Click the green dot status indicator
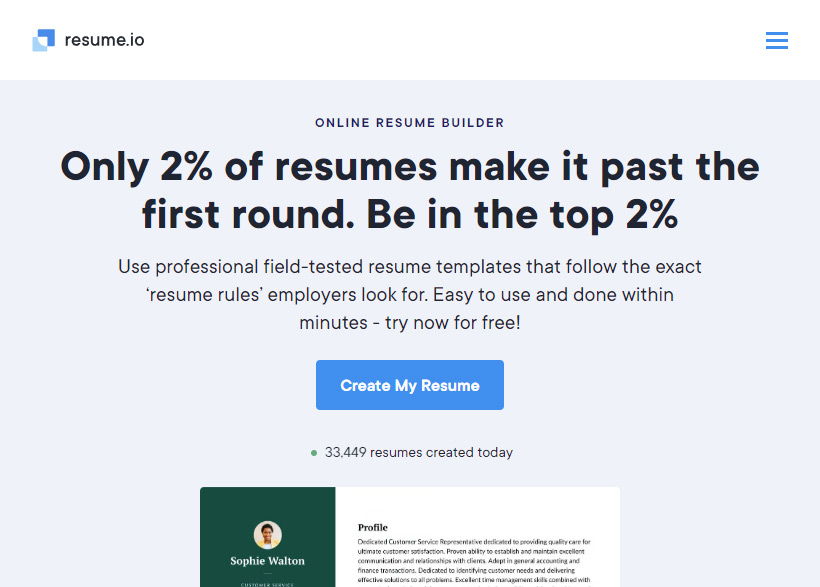This screenshot has height=587, width=820. tap(313, 453)
